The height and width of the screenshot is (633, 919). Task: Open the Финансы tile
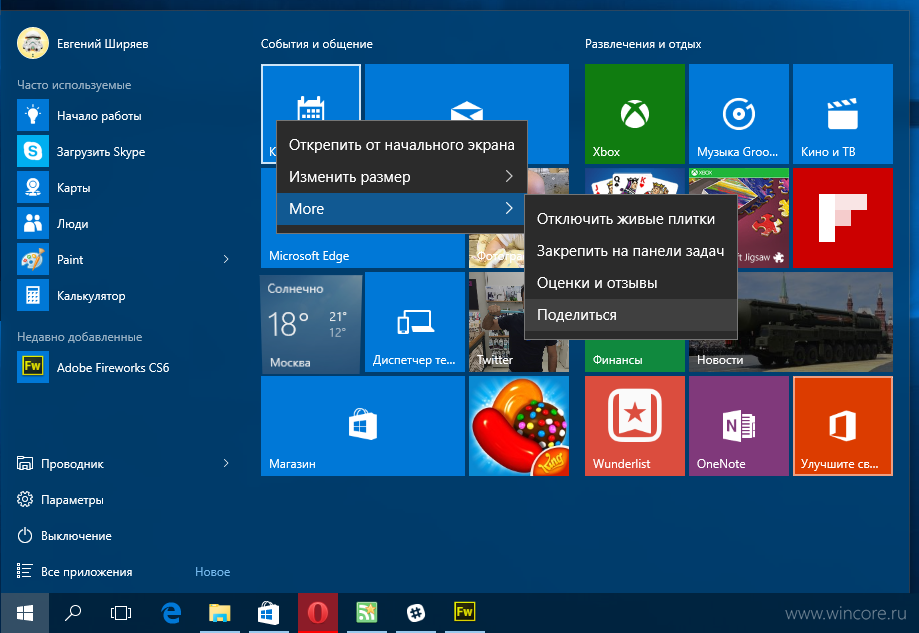(635, 356)
